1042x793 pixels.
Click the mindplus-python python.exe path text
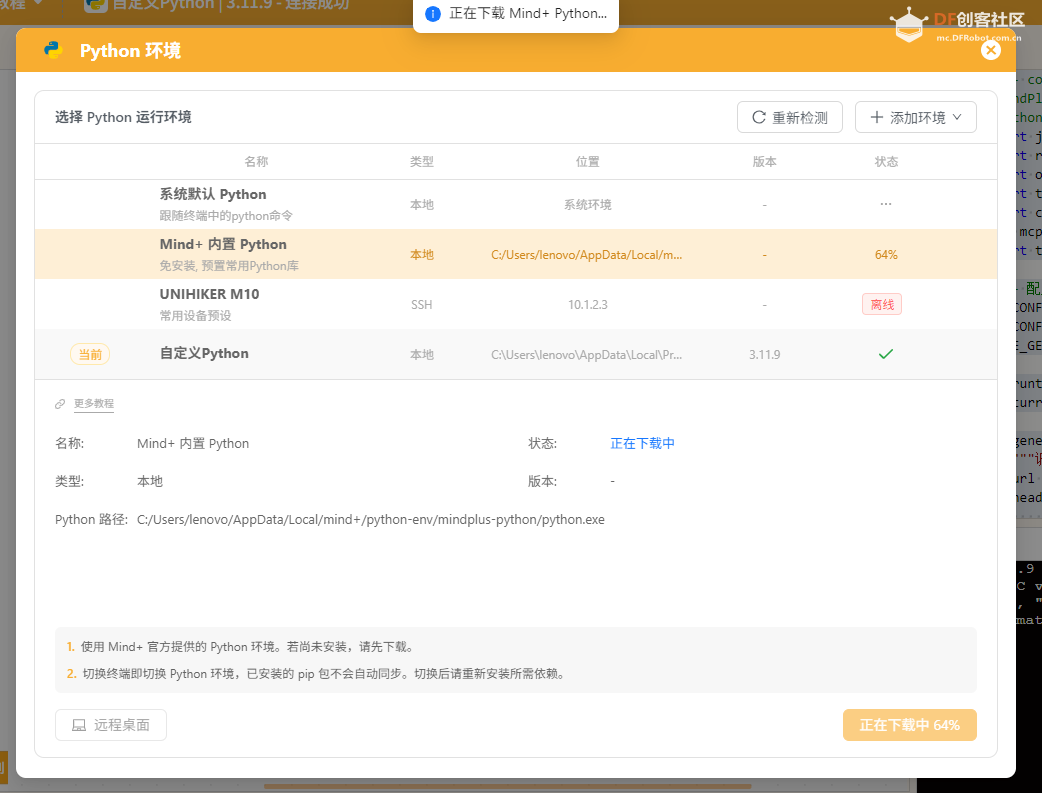click(371, 519)
